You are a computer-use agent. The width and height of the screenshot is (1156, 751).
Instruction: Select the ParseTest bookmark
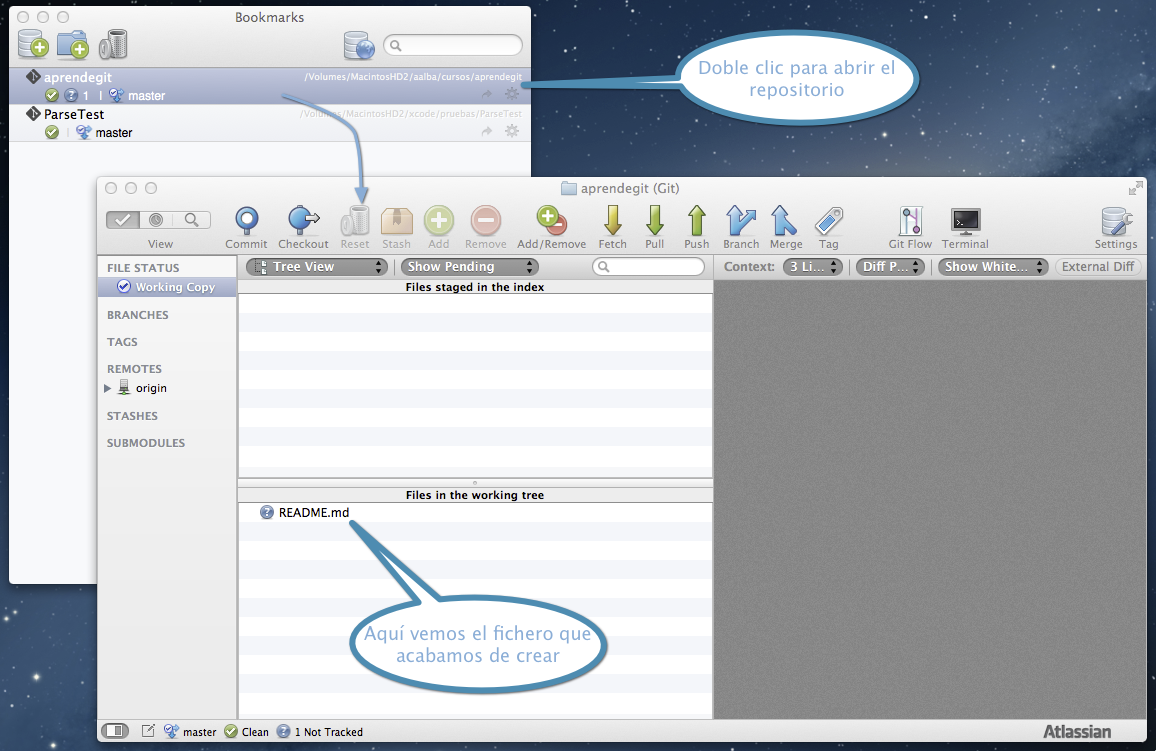[x=74, y=114]
